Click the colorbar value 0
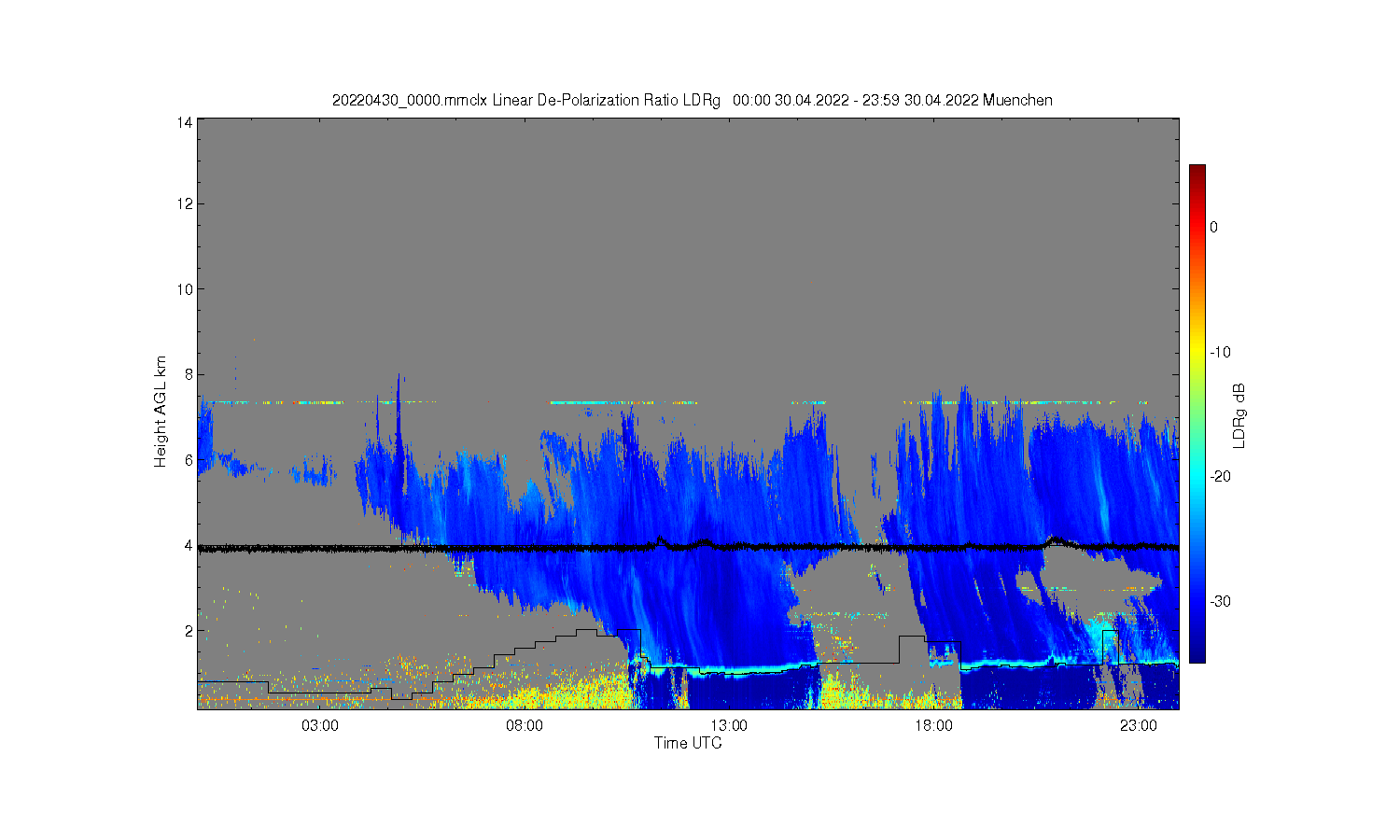Viewport: 1400px width, 840px height. 1213,227
